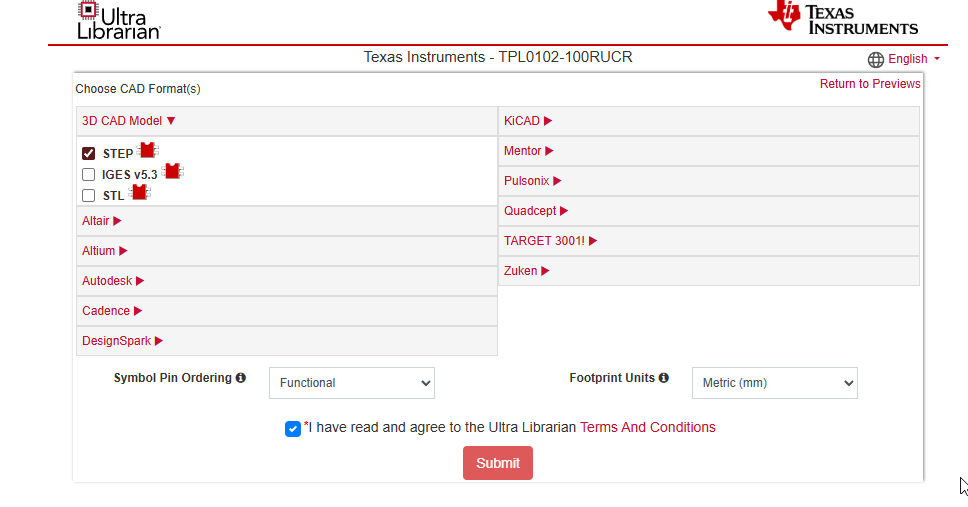Click the Symbol Pin Ordering label
This screenshot has height=507, width=968.
(x=172, y=378)
